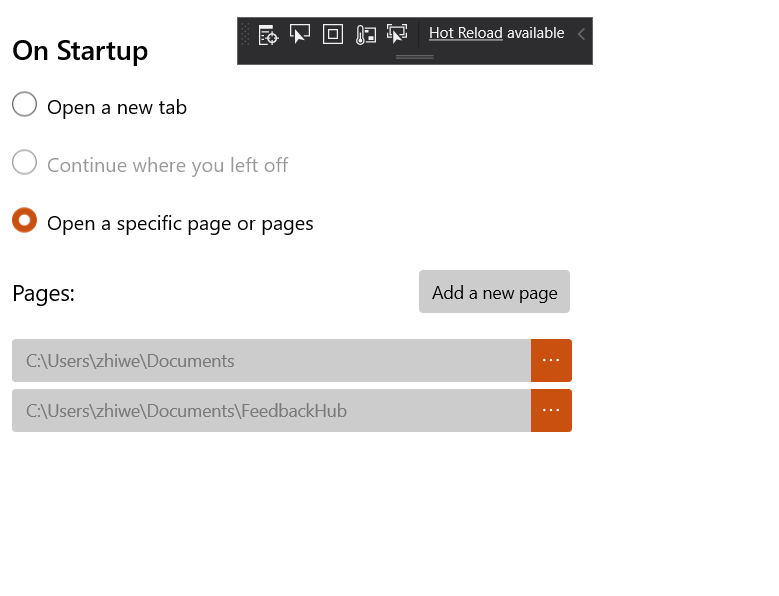The height and width of the screenshot is (596, 779).
Task: Click the "available" status text in toolbar
Action: [x=536, y=33]
